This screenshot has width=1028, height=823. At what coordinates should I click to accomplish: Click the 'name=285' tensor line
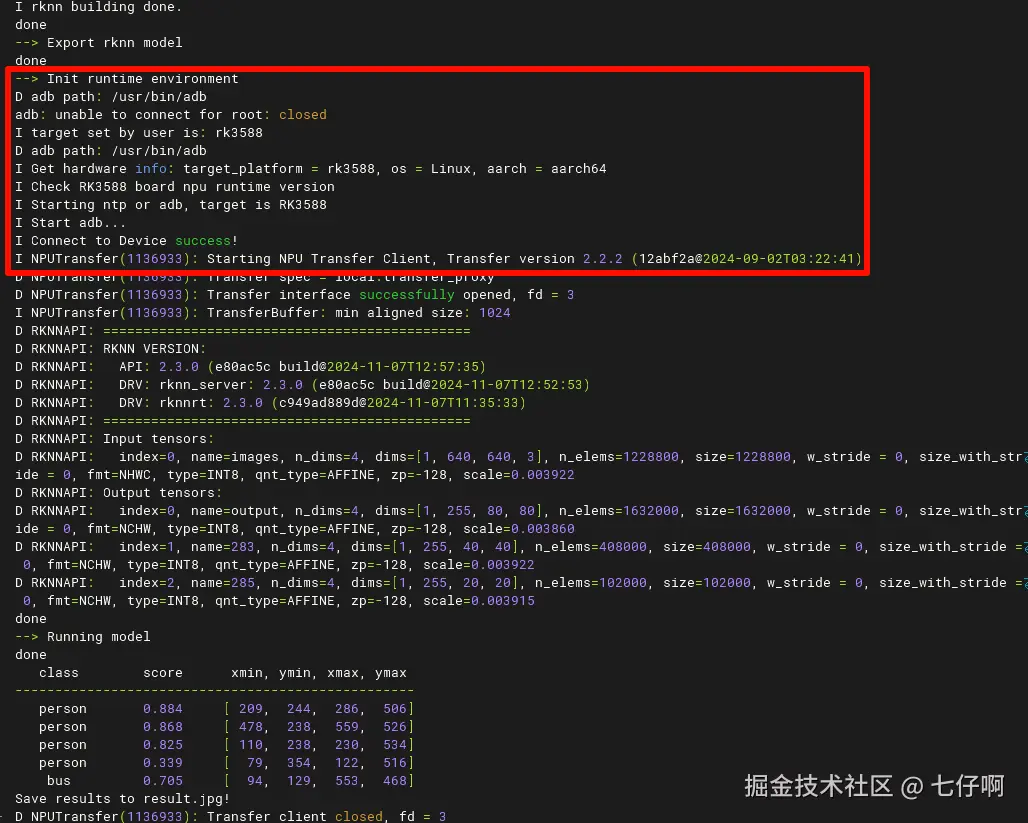click(521, 592)
